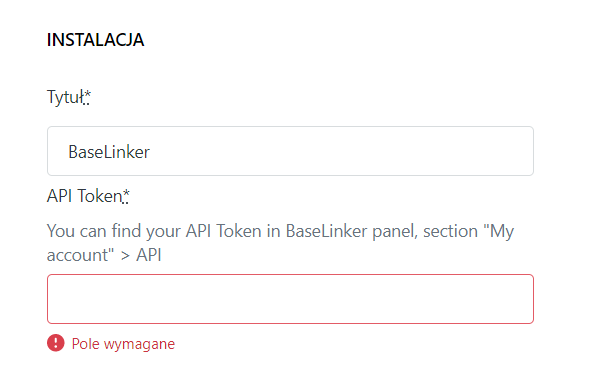Image resolution: width=595 pixels, height=366 pixels.
Task: Click the left edge of the API Token input
Action: click(x=55, y=299)
